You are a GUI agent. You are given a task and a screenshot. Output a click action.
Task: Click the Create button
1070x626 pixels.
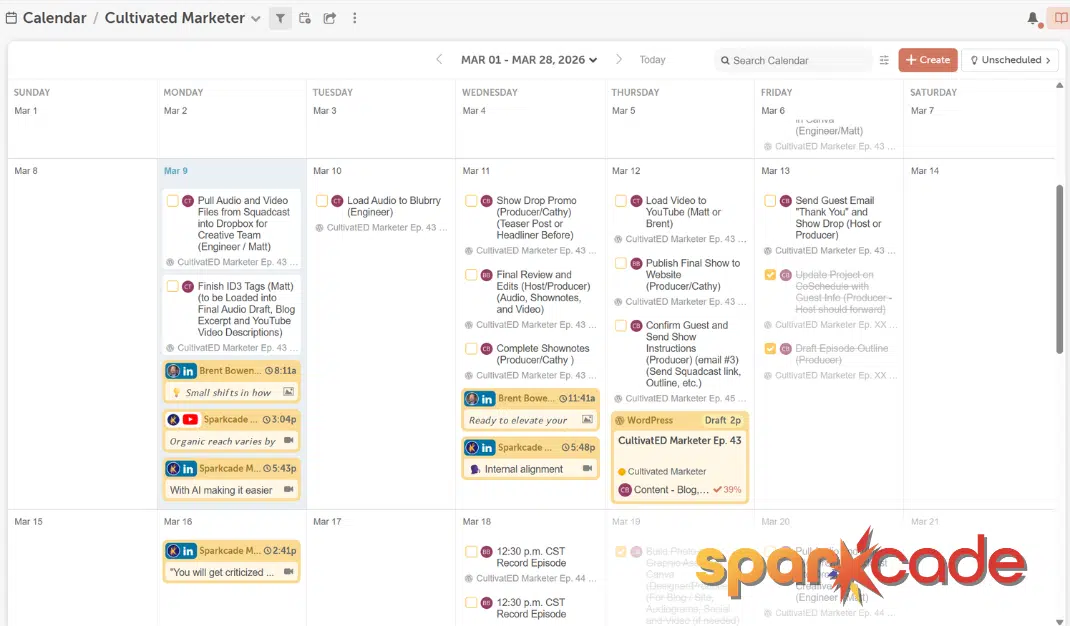927,60
